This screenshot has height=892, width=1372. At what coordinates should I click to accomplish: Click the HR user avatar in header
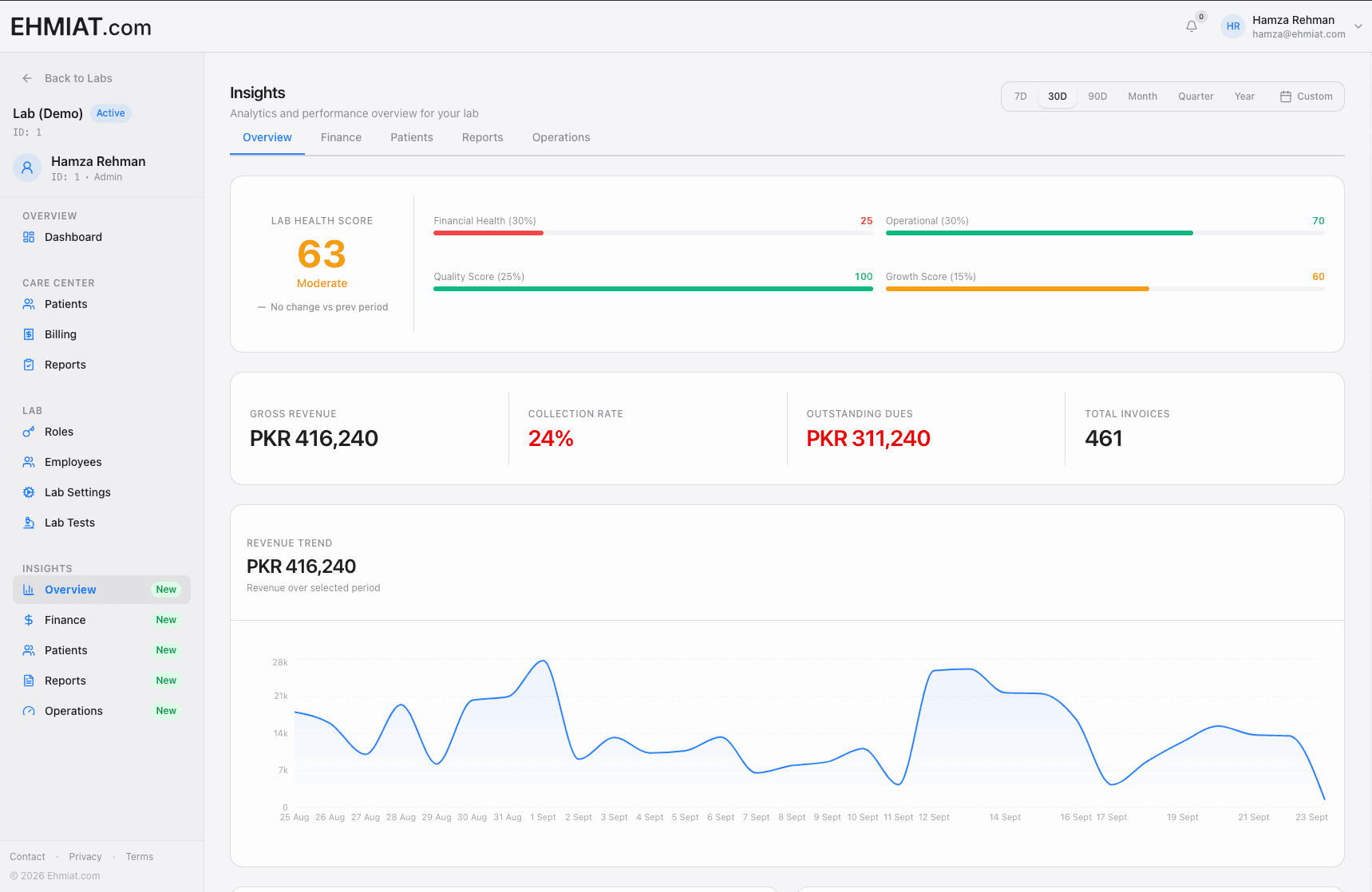[1233, 26]
